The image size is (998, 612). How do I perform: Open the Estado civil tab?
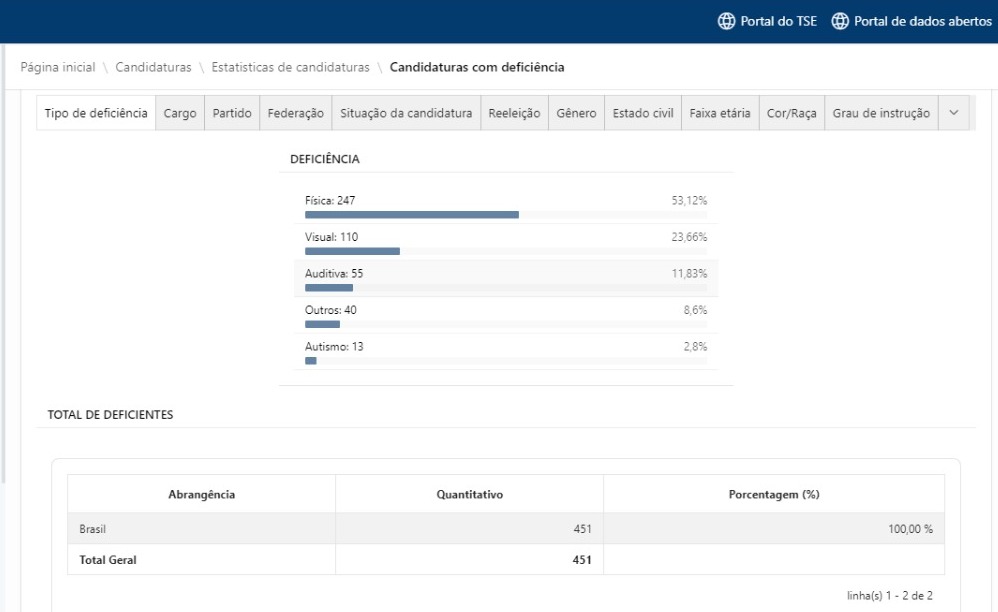click(643, 114)
